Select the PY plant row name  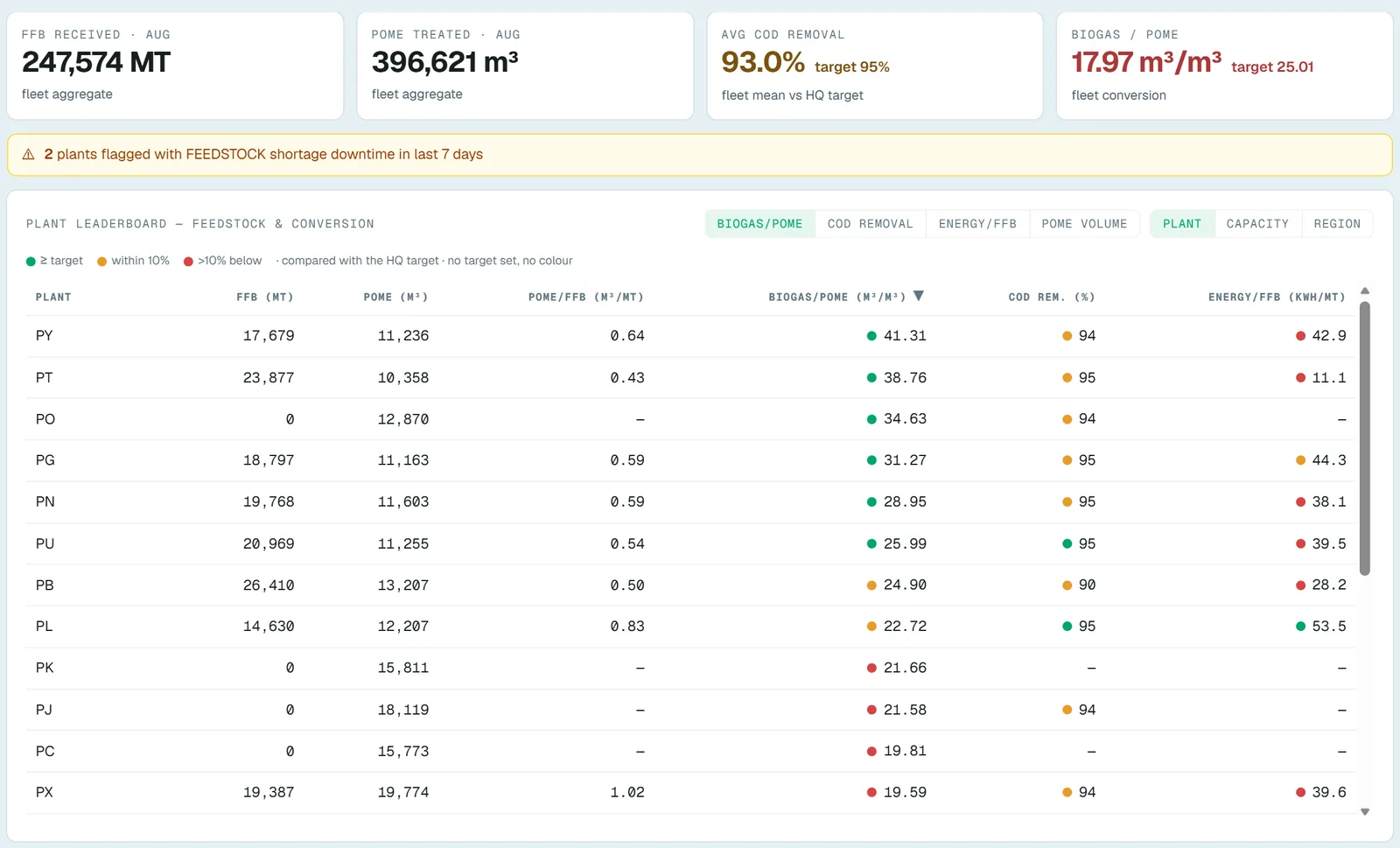click(x=44, y=336)
